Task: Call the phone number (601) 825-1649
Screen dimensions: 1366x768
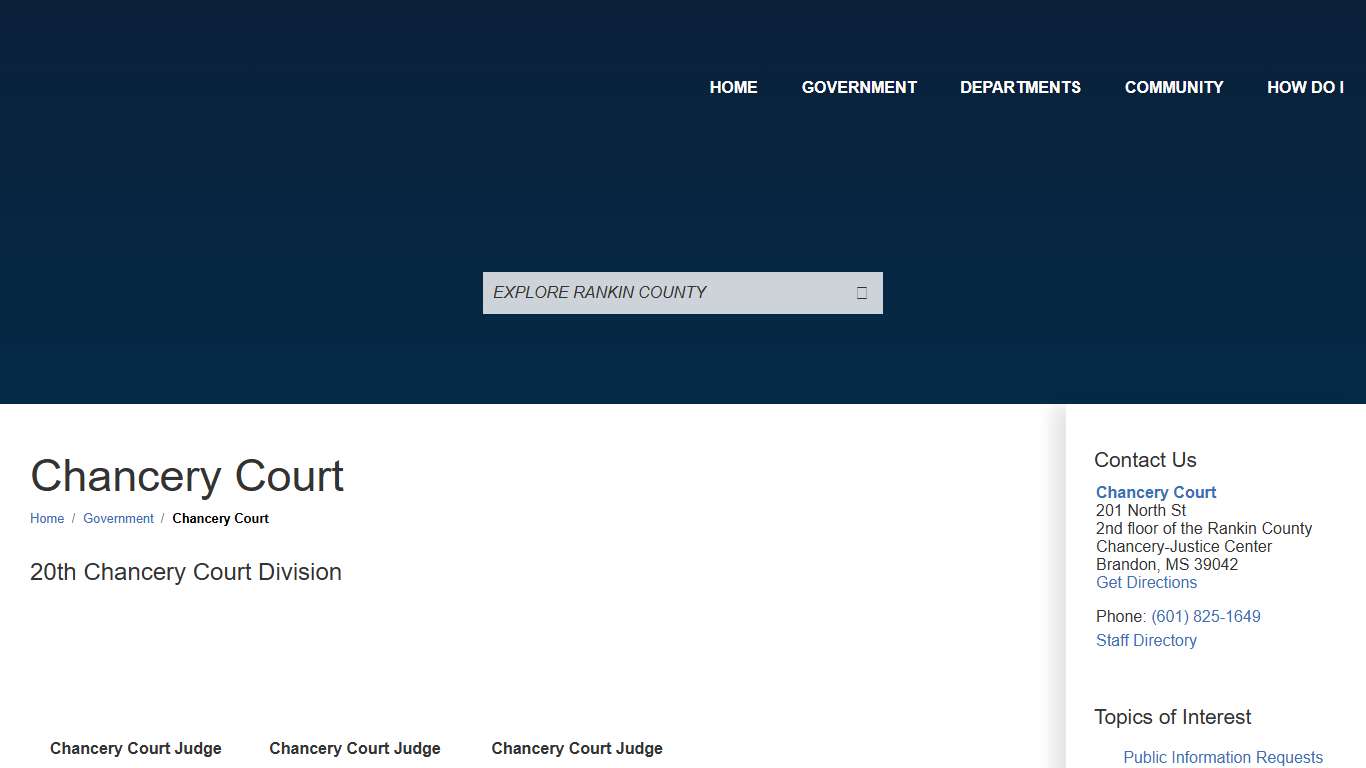Action: click(1205, 616)
